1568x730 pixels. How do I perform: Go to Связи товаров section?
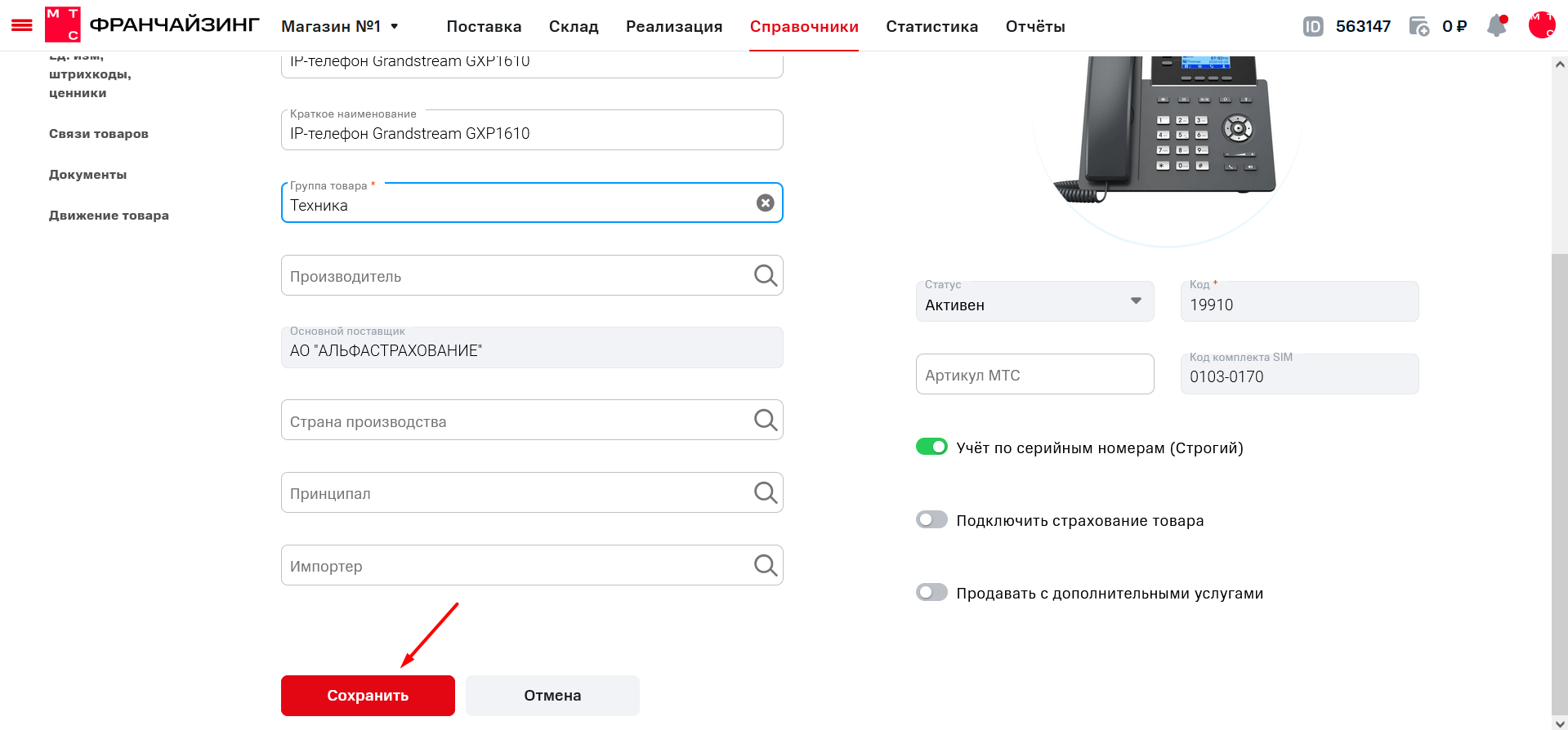click(99, 134)
